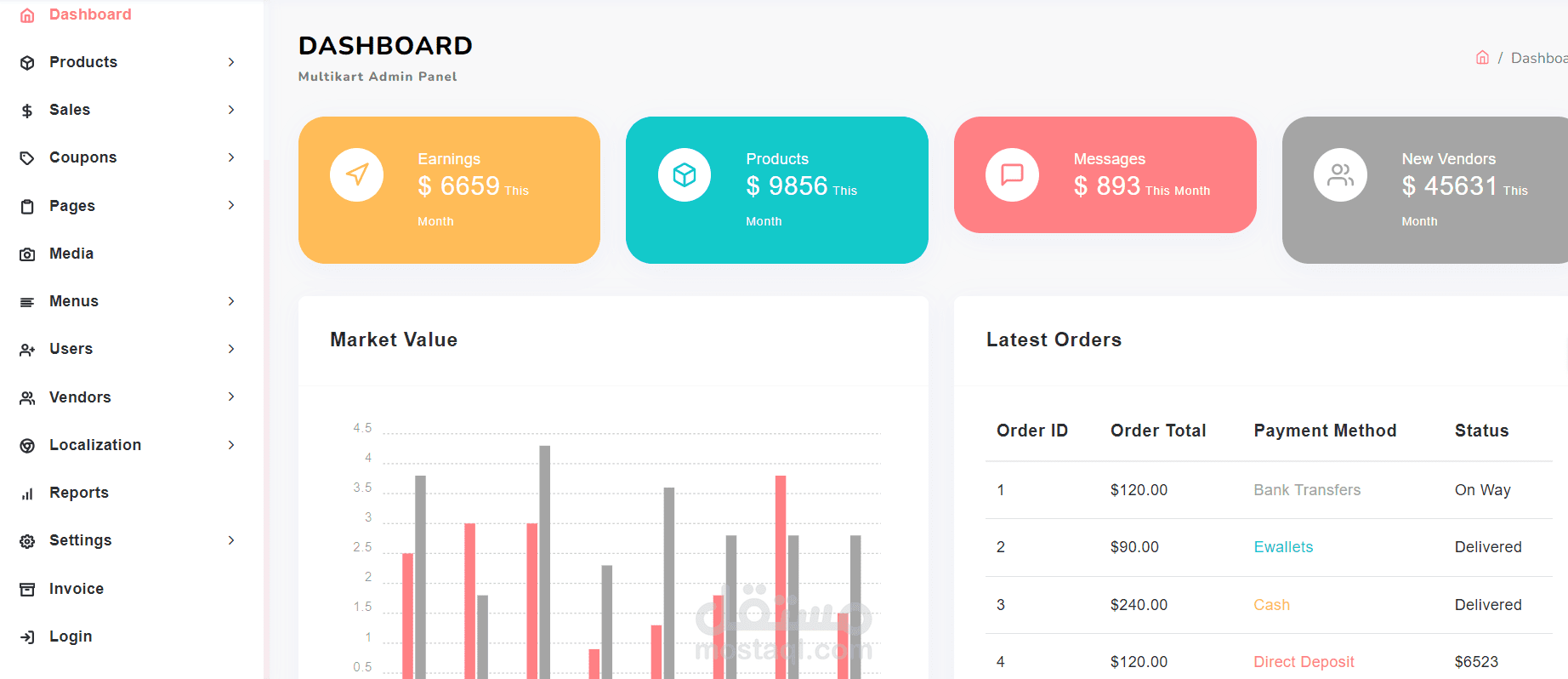The image size is (1568, 679).
Task: Click the Order ID column header
Action: pos(1032,431)
